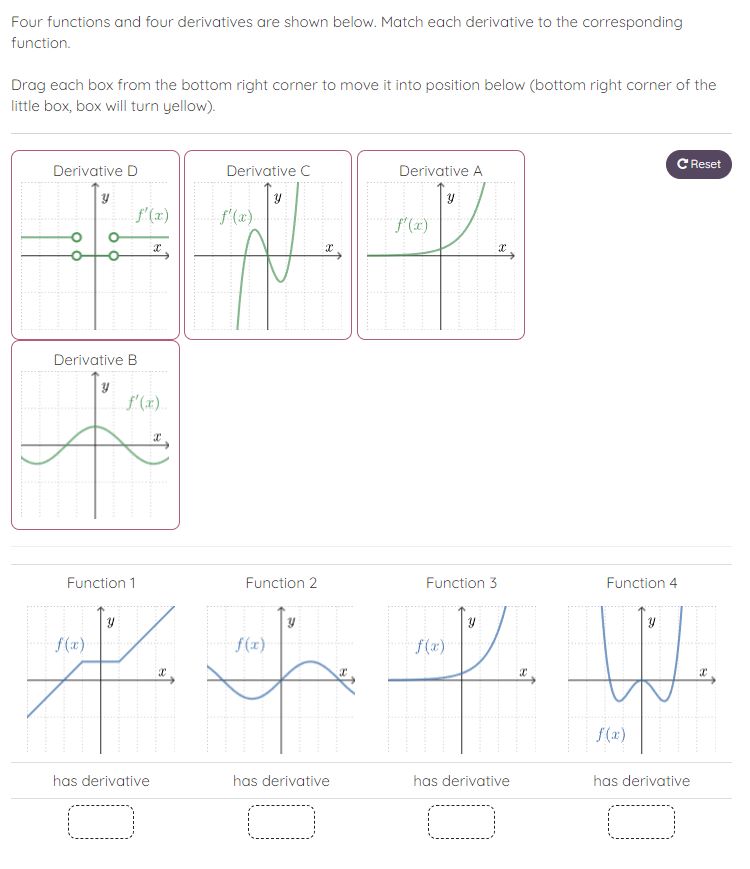Viewport: 750px width, 869px height.
Task: Click the answer box under Function 4
Action: pos(641,820)
